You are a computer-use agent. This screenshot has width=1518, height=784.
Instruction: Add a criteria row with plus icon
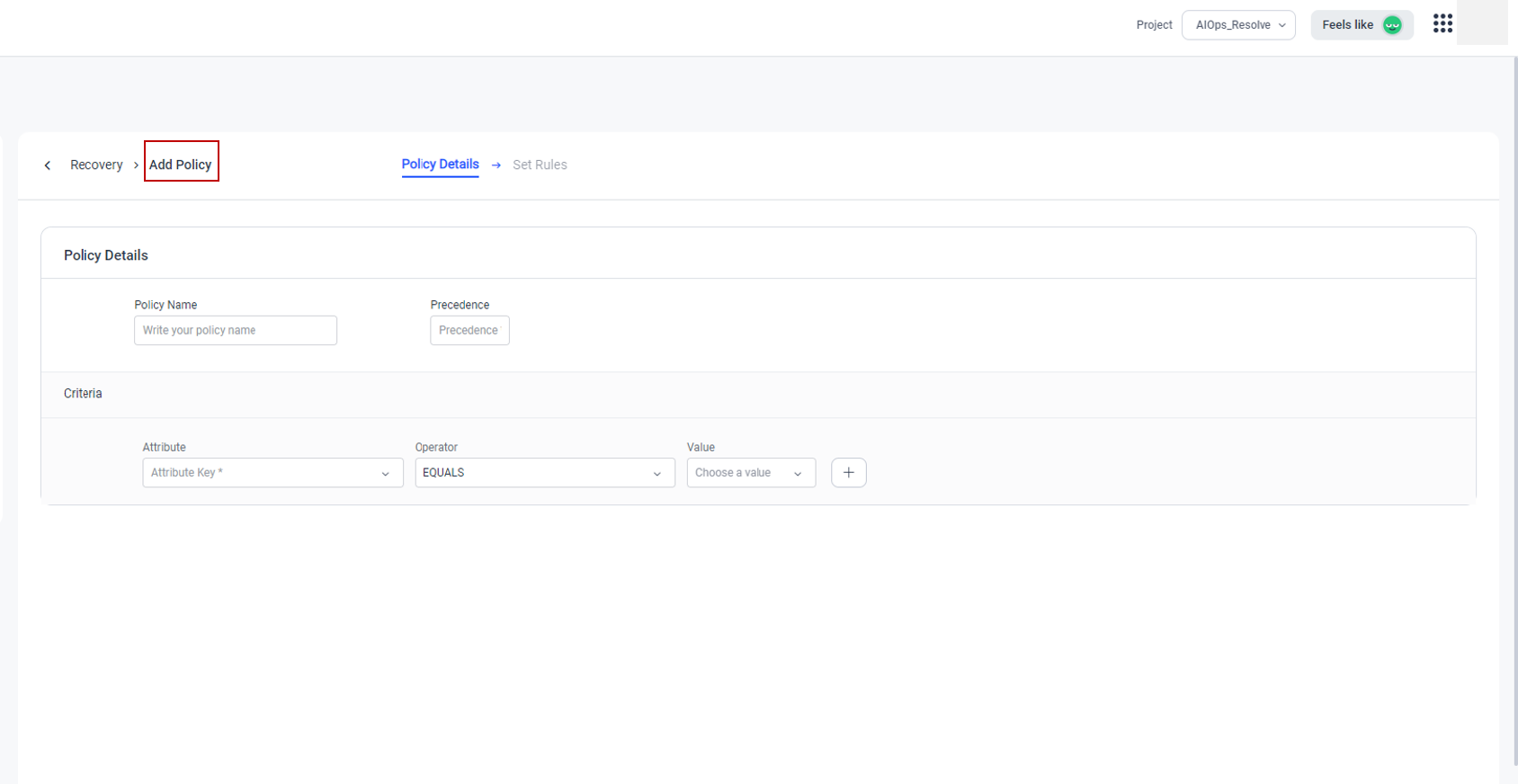848,473
